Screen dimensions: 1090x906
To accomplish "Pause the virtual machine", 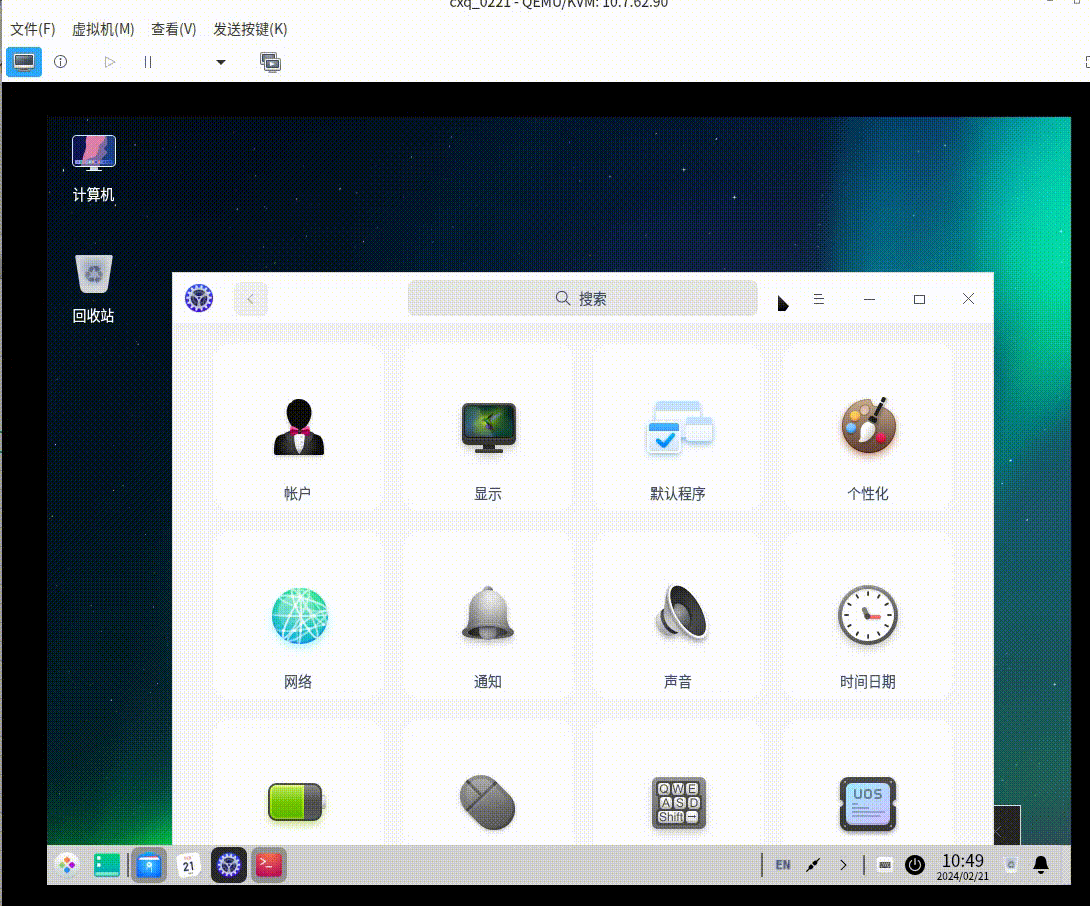I will [x=148, y=62].
